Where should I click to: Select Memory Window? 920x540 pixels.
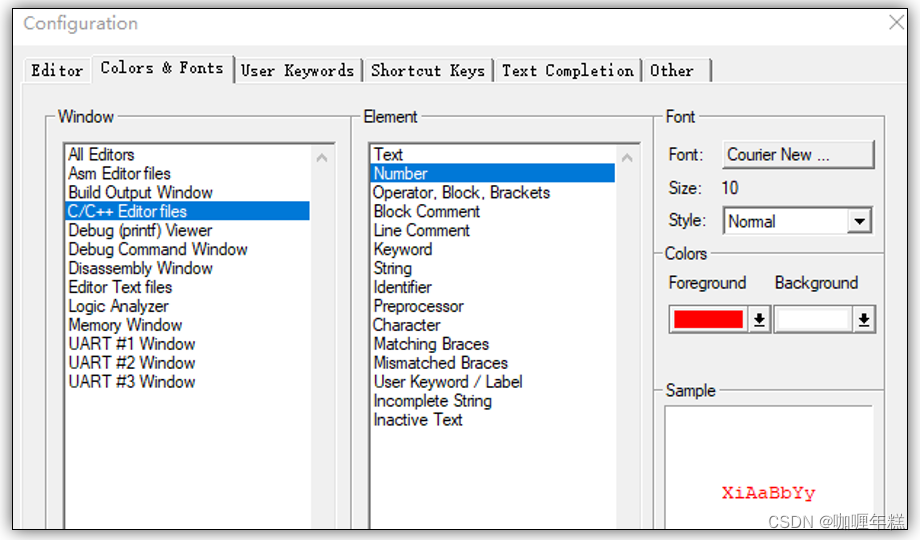pyautogui.click(x=188, y=325)
